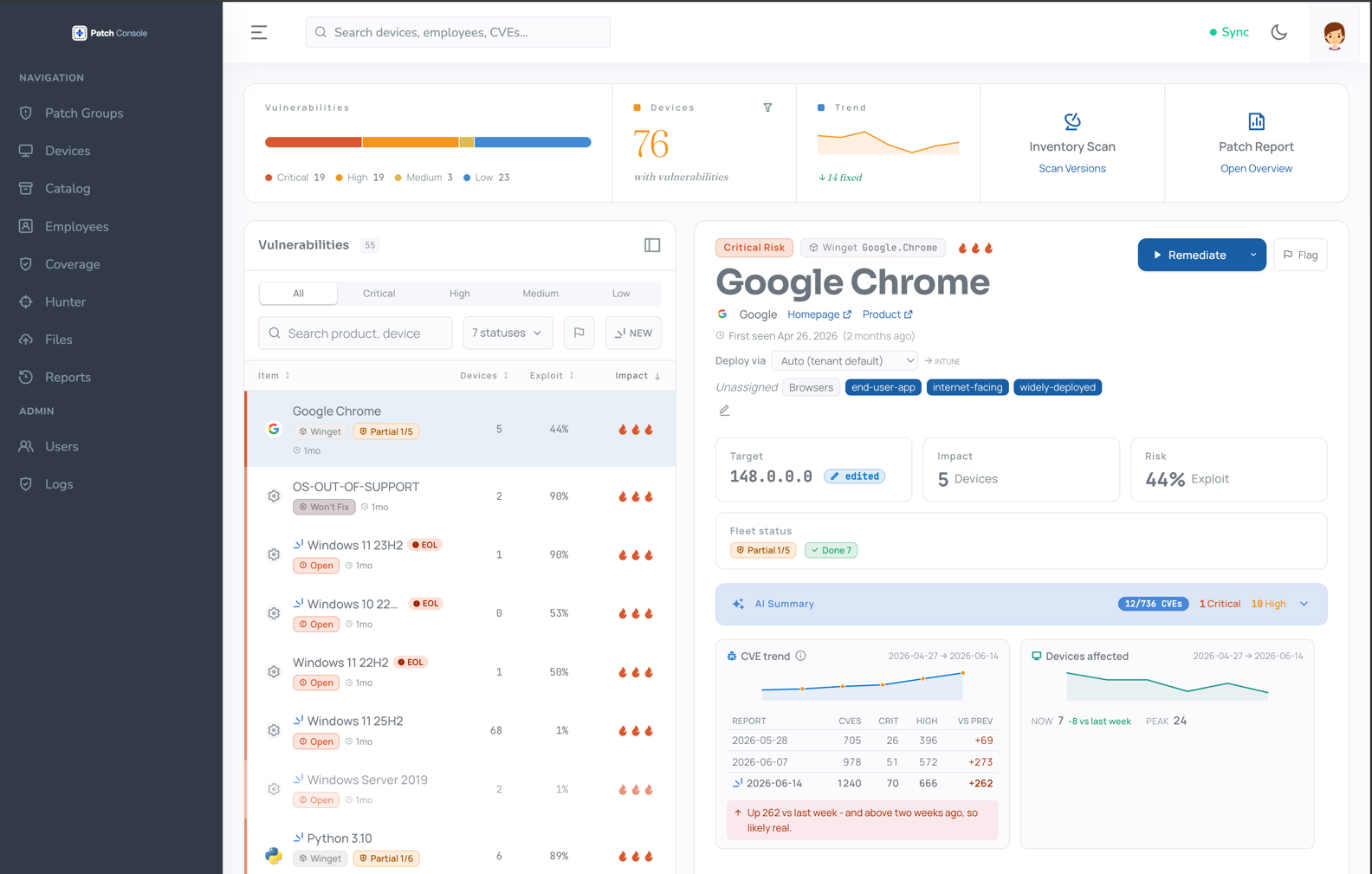
Task: Click the Winget Google.Chrome package badge
Action: tap(873, 248)
